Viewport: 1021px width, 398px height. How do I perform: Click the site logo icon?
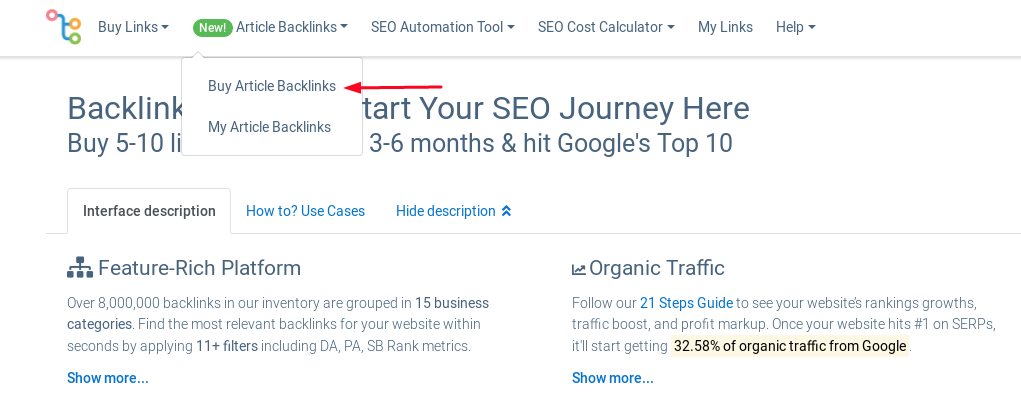tap(64, 27)
